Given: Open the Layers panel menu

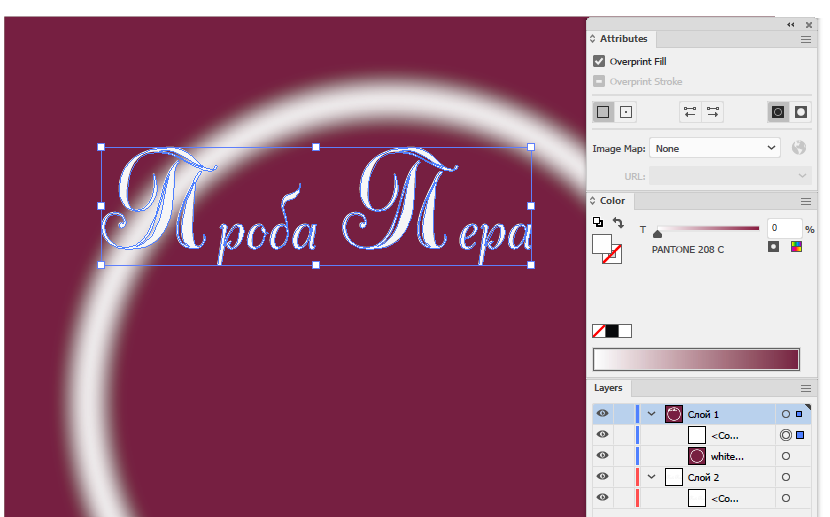Looking at the screenshot, I should coord(806,388).
